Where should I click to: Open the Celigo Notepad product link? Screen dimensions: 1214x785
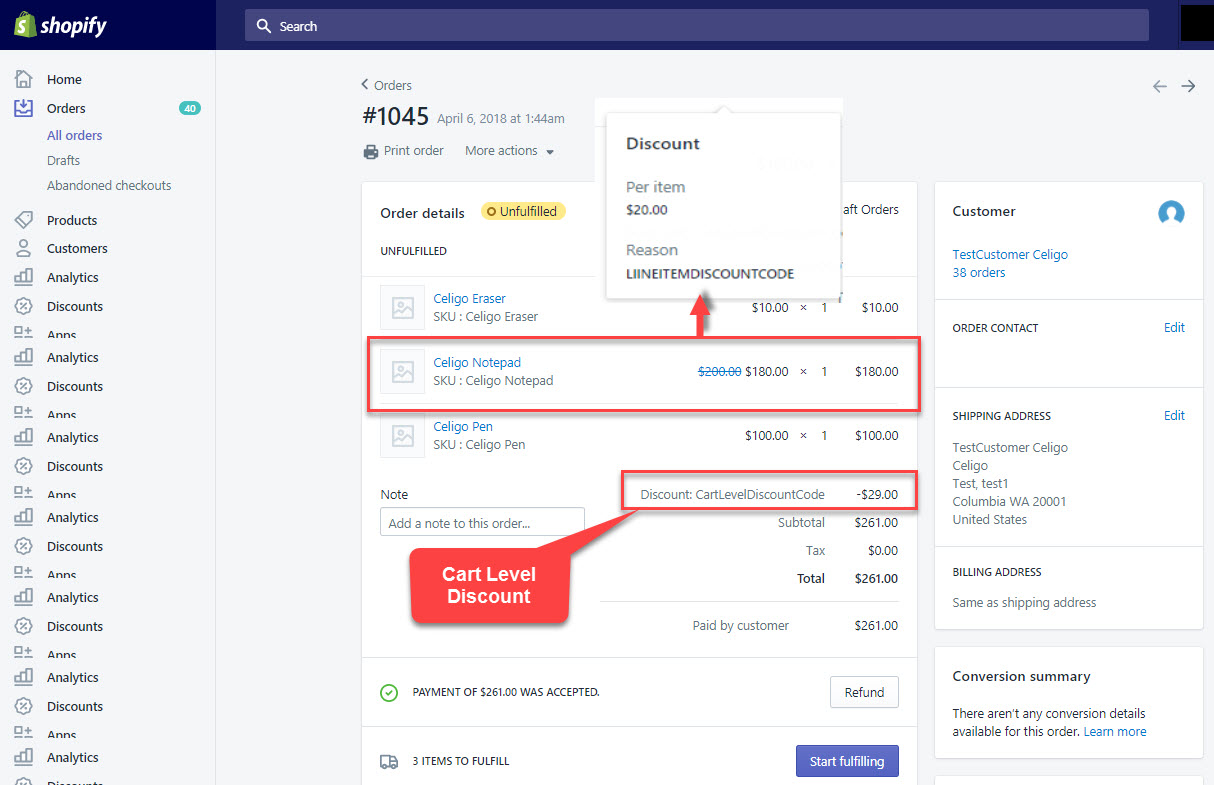pyautogui.click(x=477, y=362)
